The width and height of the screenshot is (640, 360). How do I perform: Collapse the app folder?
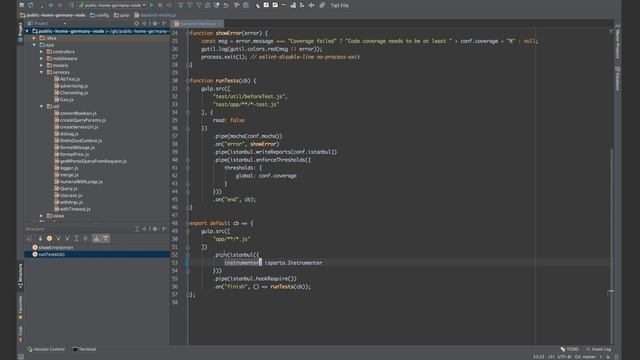(34, 45)
